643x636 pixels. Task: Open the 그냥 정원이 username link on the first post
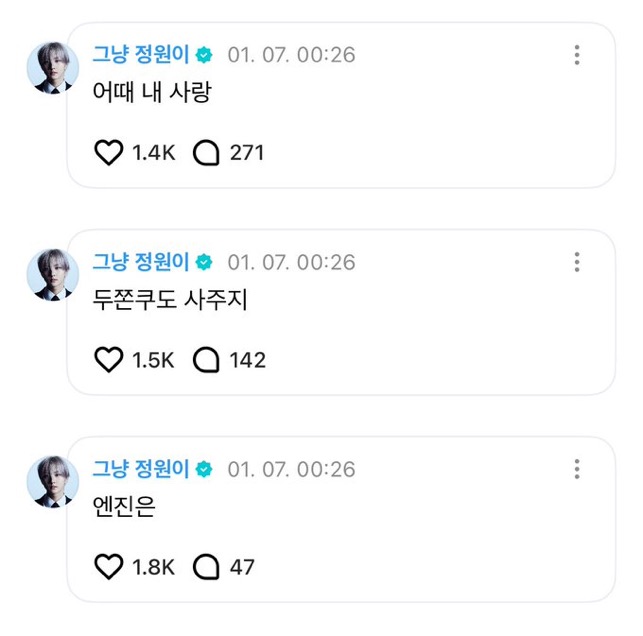[141, 55]
